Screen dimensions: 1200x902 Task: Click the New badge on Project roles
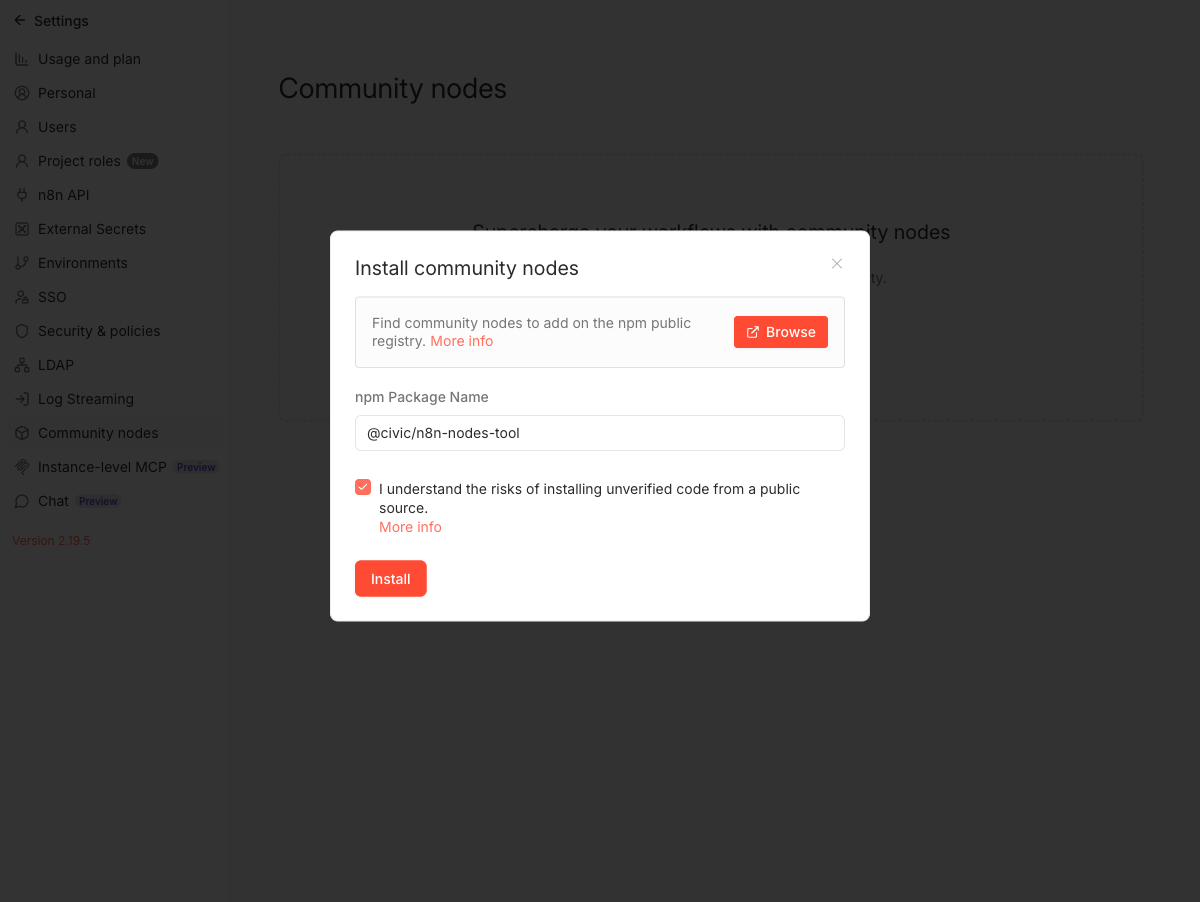pos(143,161)
